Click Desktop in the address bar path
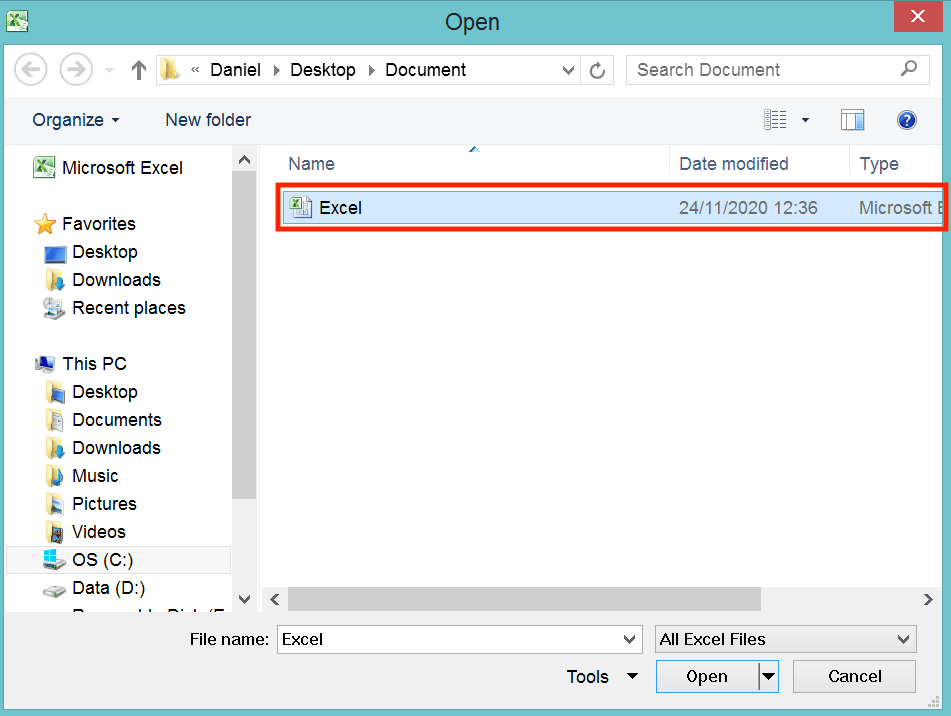 (x=323, y=70)
